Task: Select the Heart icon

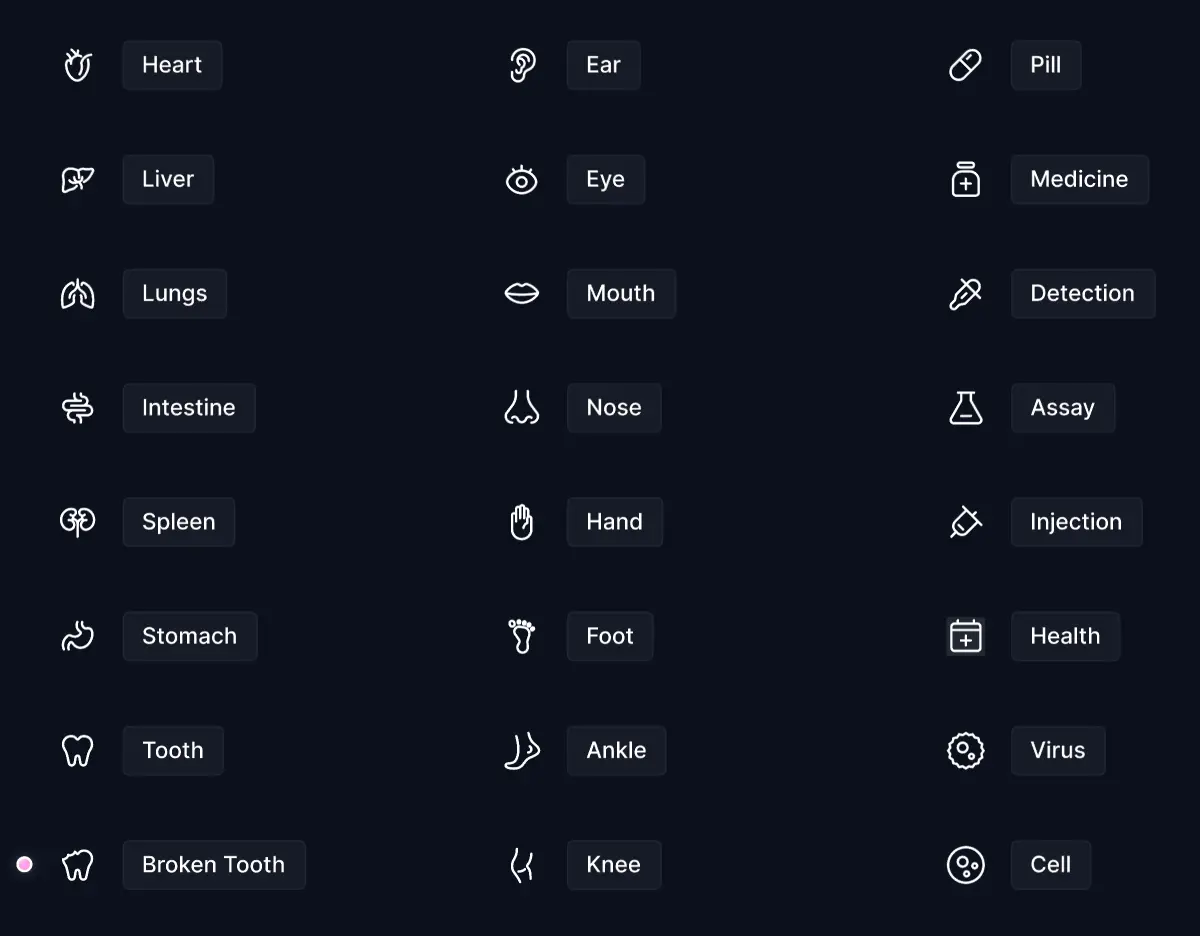Action: coord(77,65)
